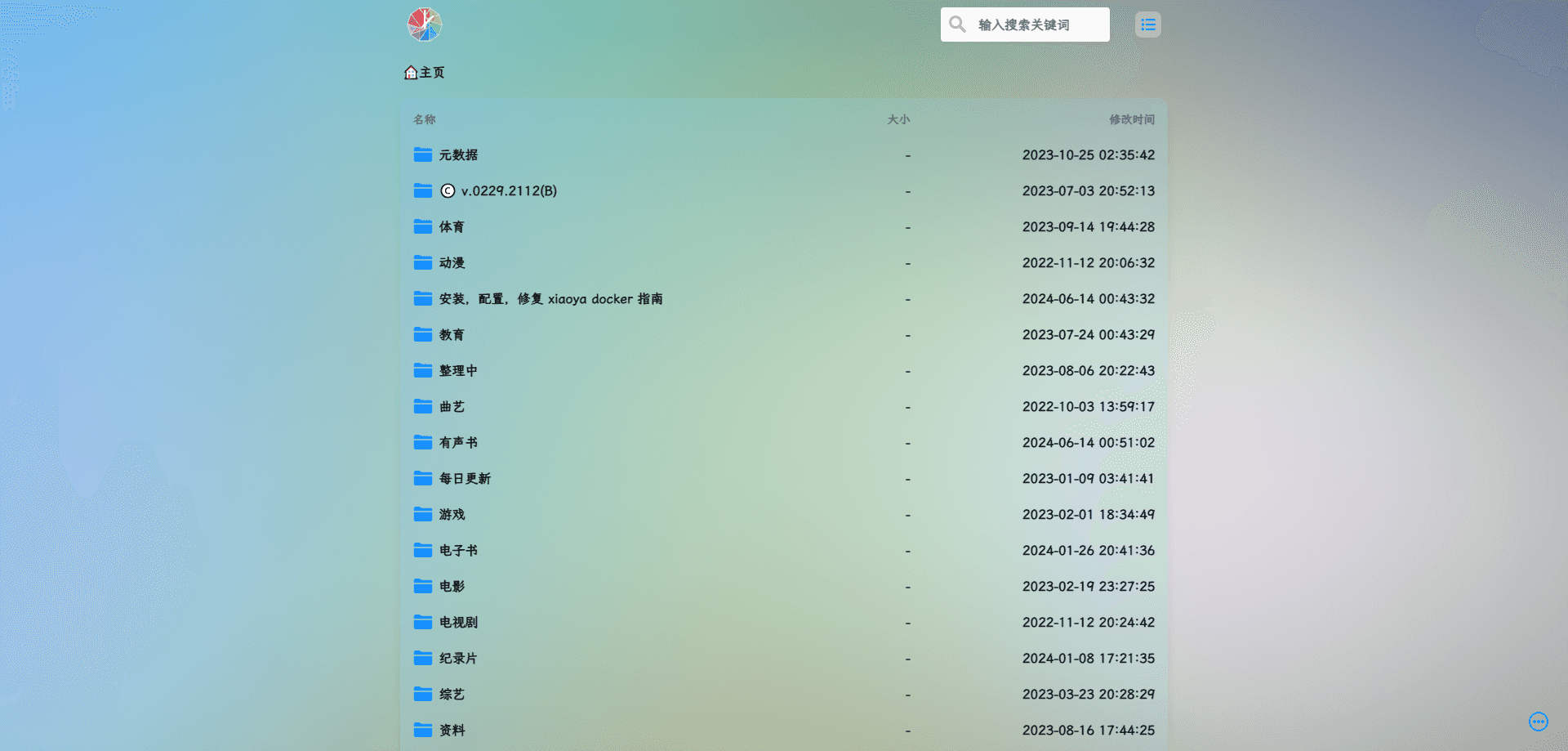Click the folder icon beside 教育
Image resolution: width=1568 pixels, height=751 pixels.
(x=423, y=334)
